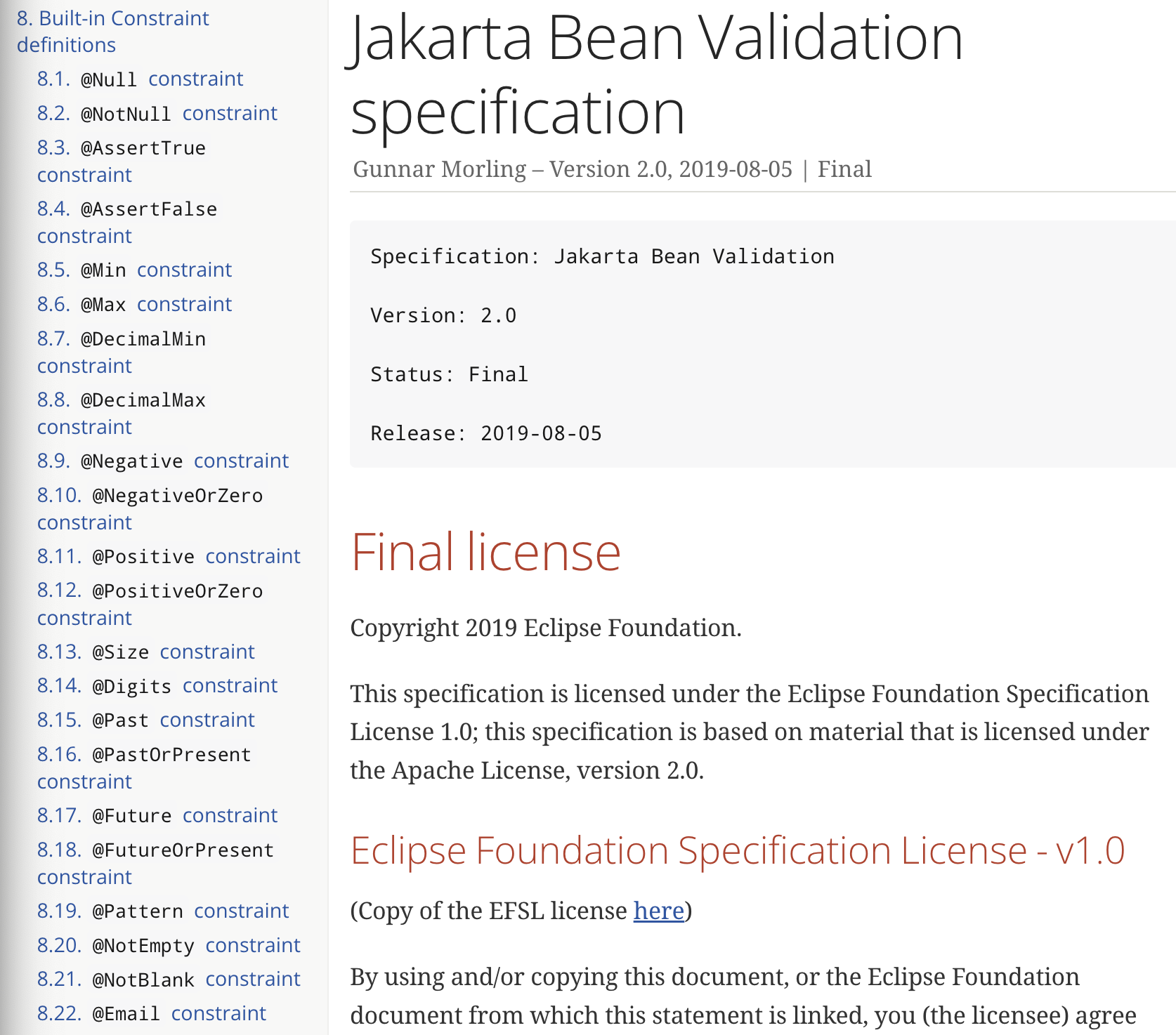Jump to 8.5 @Min constraint
The image size is (1176, 1035).
pyautogui.click(x=134, y=270)
